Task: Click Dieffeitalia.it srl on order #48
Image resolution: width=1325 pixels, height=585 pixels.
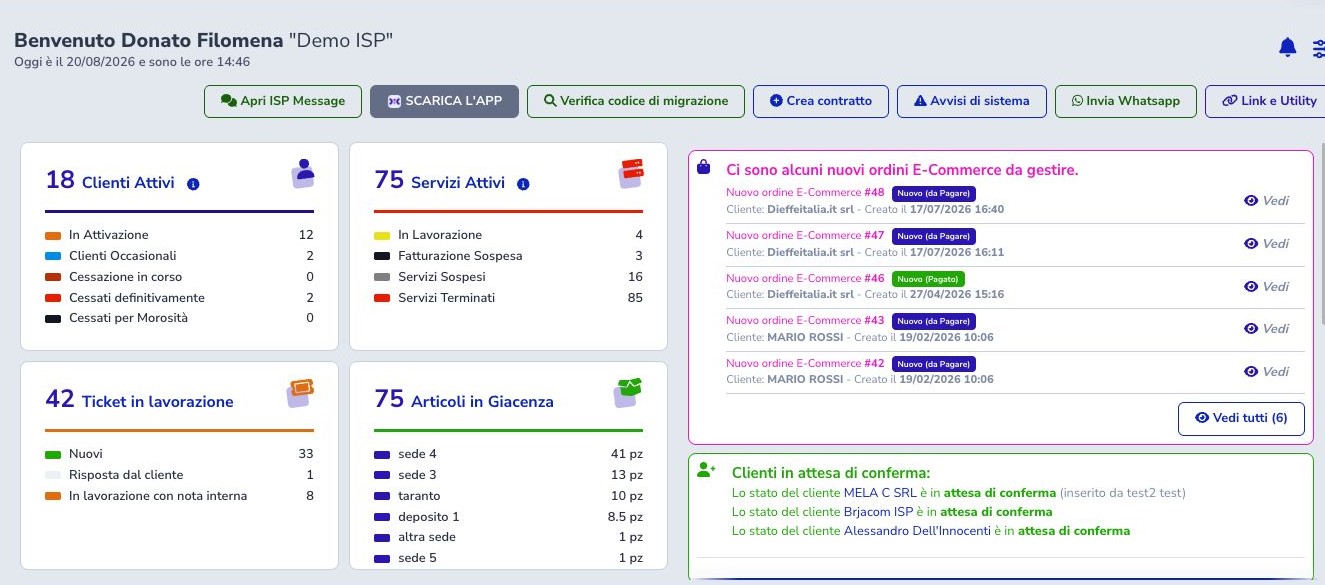Action: click(811, 209)
